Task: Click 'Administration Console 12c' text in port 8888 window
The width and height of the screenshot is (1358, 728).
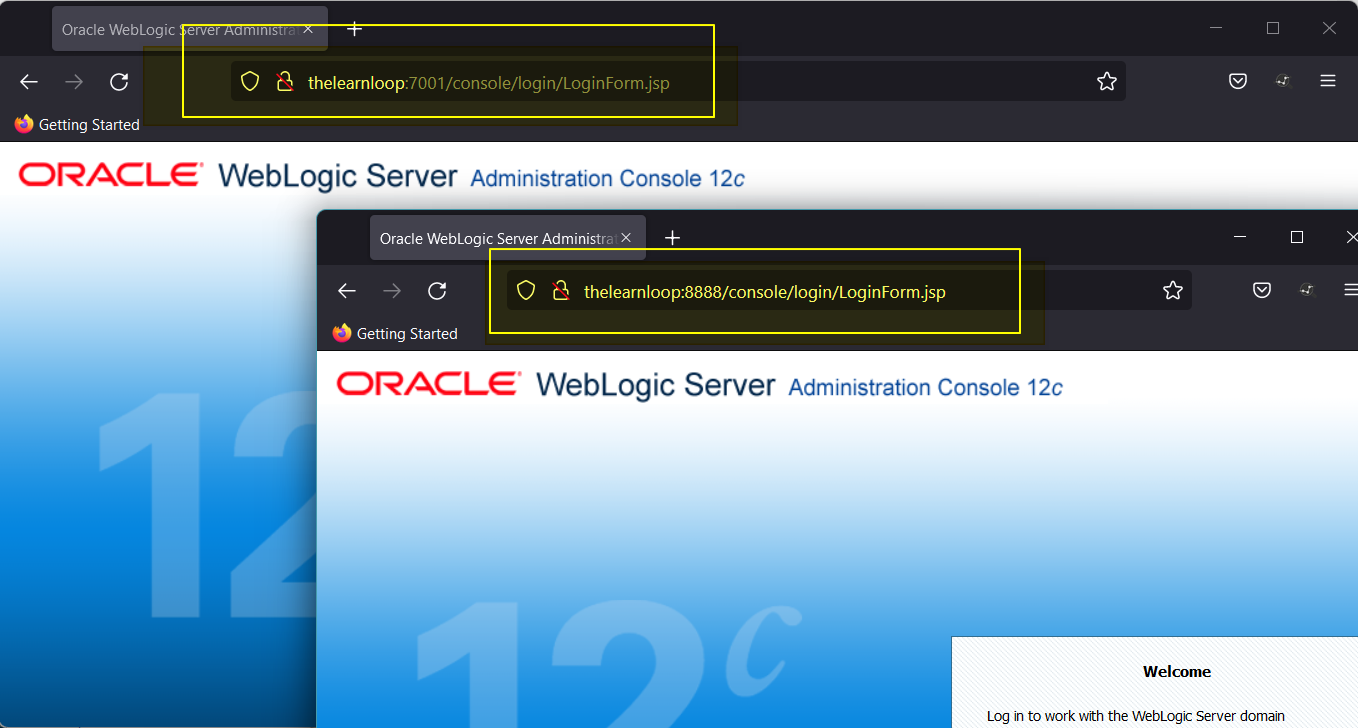Action: pos(925,387)
